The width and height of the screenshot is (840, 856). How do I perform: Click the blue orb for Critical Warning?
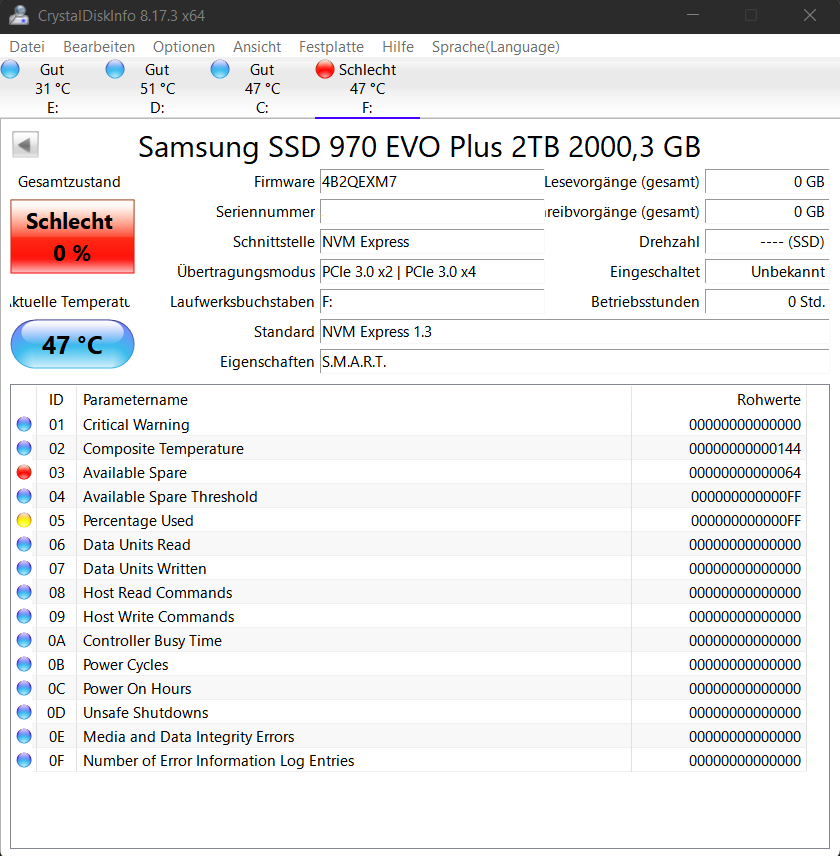tap(24, 424)
